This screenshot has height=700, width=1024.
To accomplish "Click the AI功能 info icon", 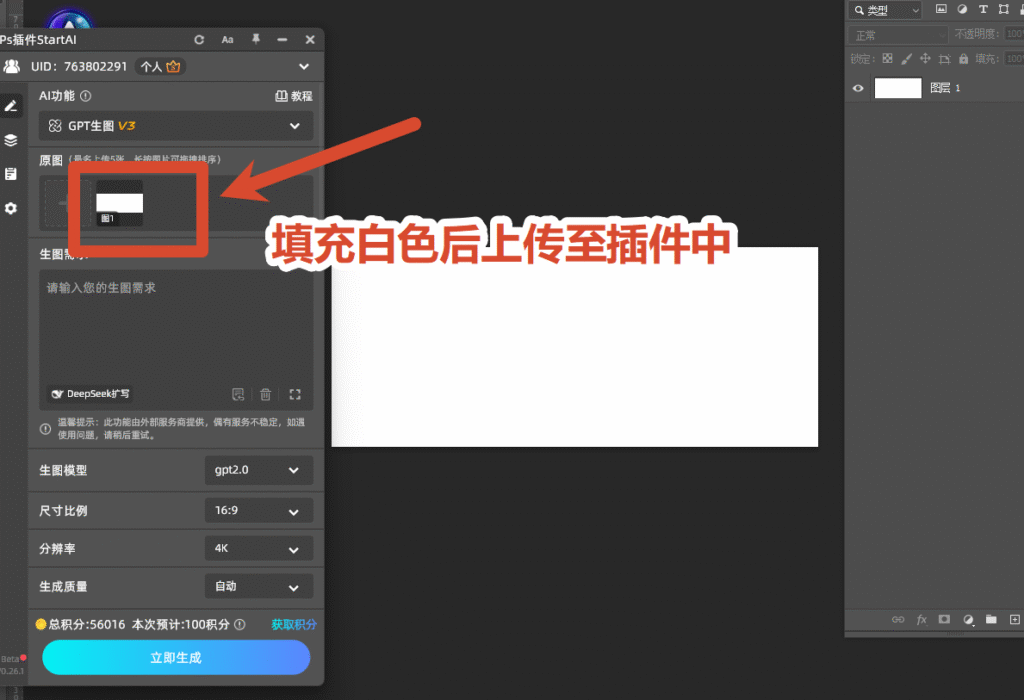I will 86,96.
